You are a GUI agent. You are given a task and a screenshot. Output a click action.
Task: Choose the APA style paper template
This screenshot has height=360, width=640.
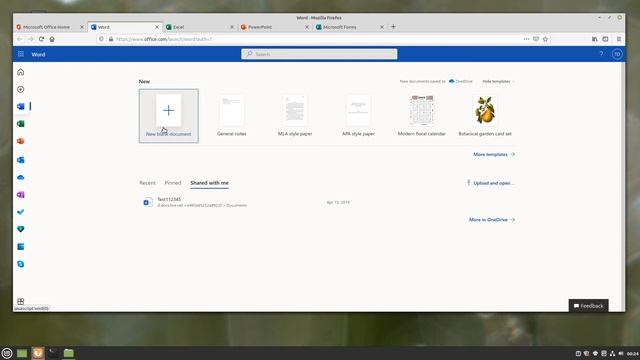358,116
